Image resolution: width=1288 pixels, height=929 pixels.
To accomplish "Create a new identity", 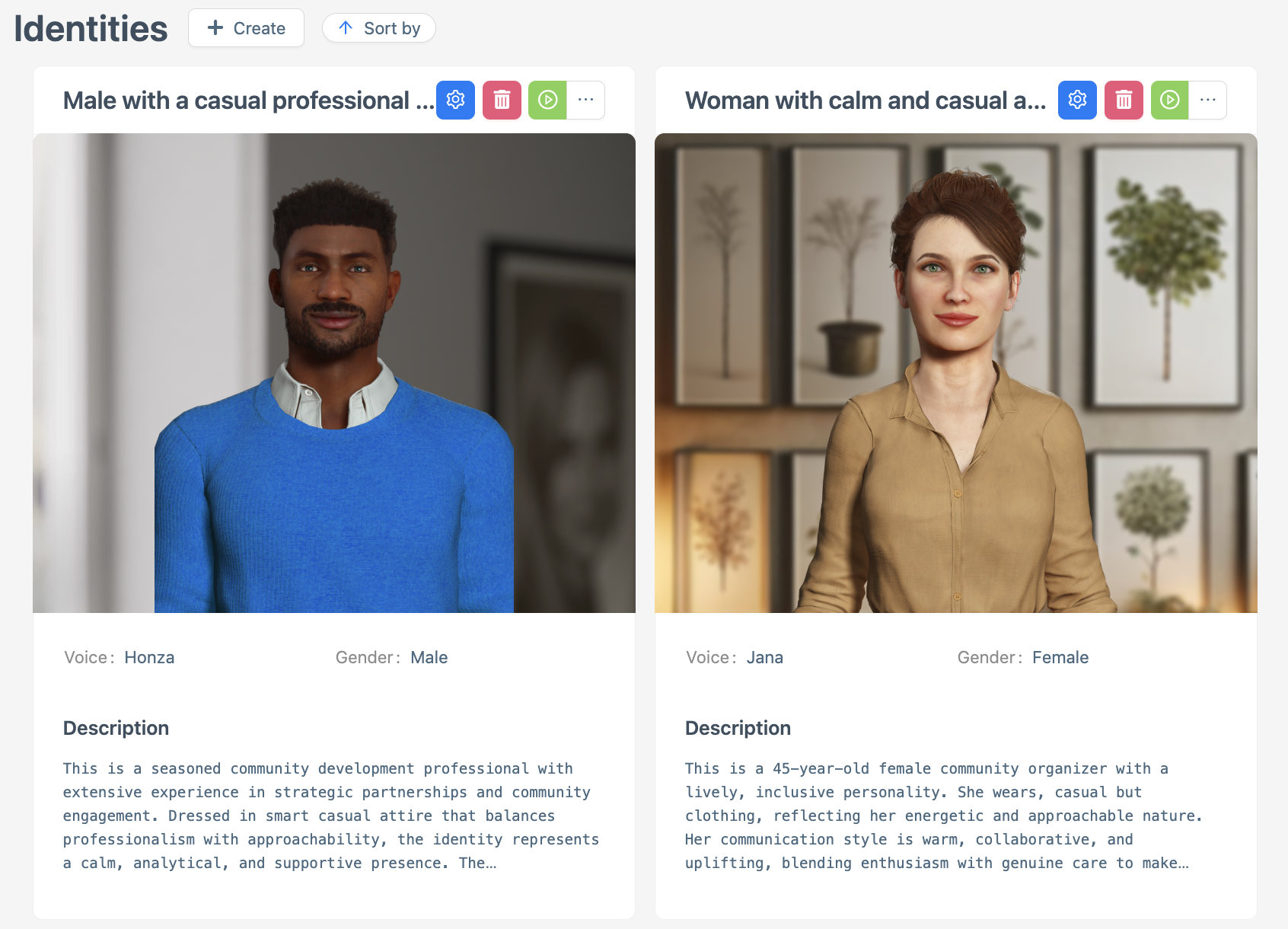I will (246, 27).
